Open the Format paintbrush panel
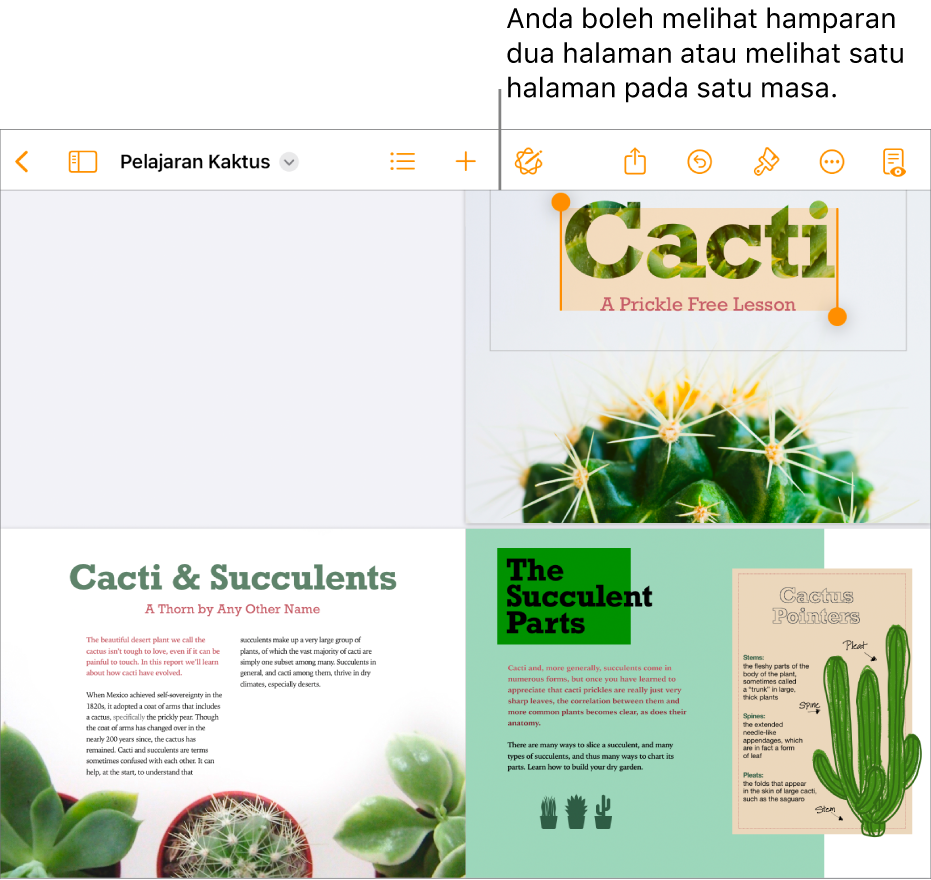The width and height of the screenshot is (931, 880). pyautogui.click(x=766, y=162)
